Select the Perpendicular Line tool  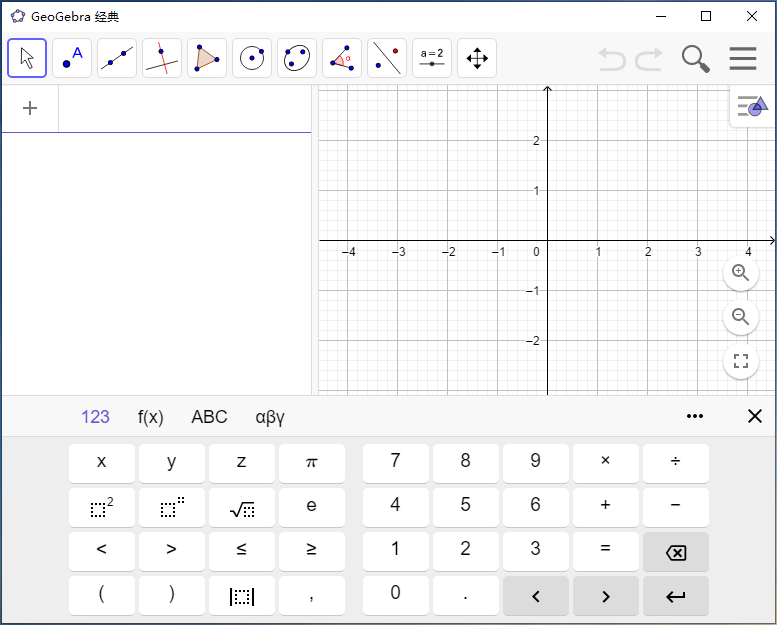(162, 58)
